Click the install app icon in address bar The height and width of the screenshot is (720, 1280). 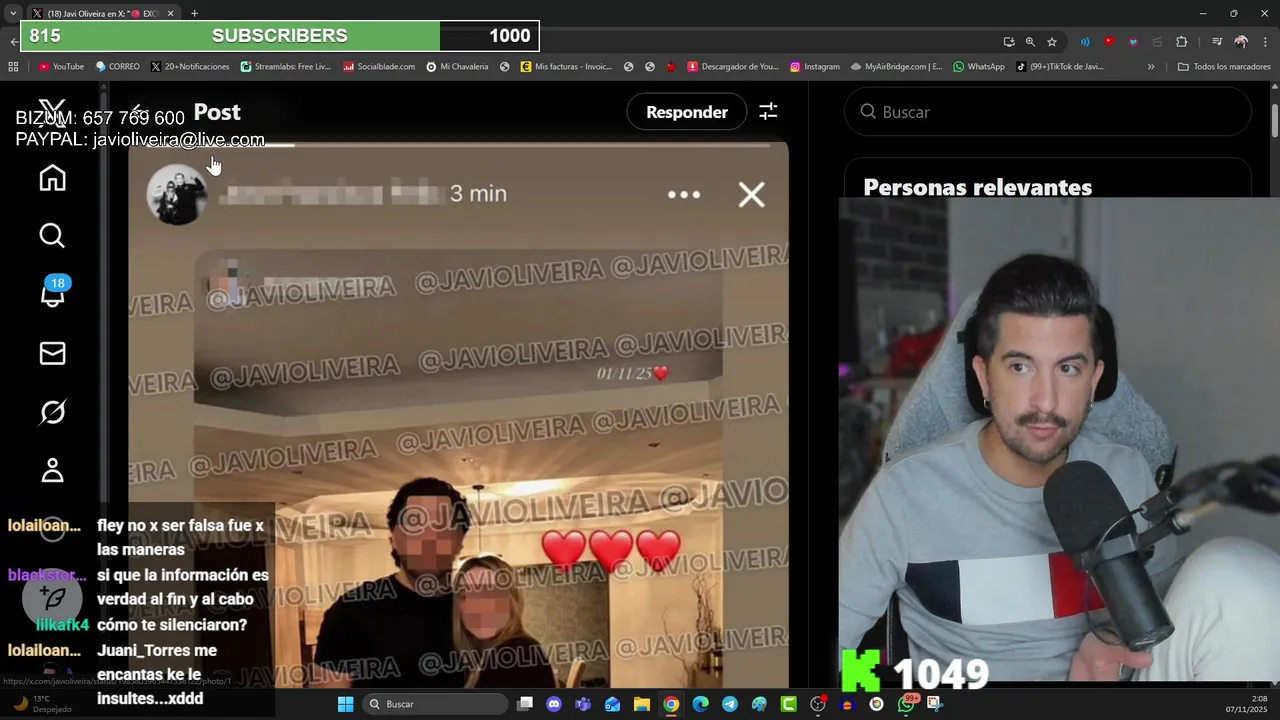pos(1008,41)
